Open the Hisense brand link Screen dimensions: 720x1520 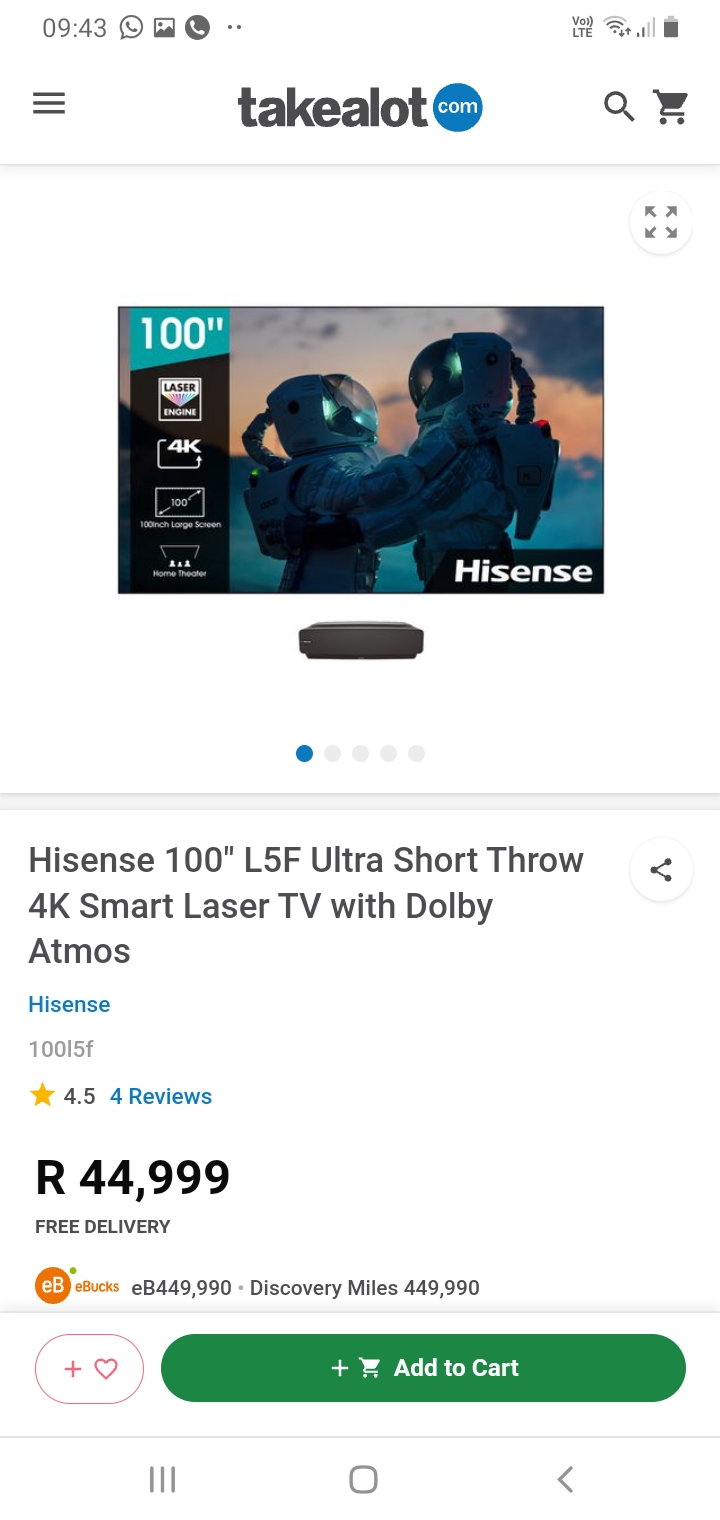point(69,1004)
